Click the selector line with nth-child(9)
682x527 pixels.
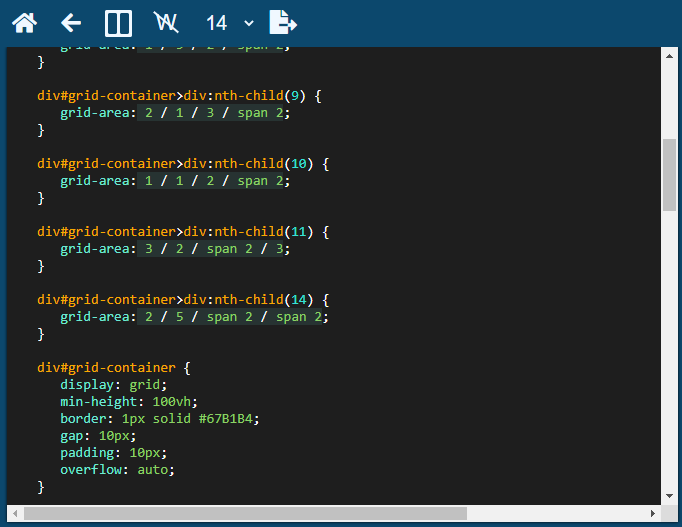179,96
